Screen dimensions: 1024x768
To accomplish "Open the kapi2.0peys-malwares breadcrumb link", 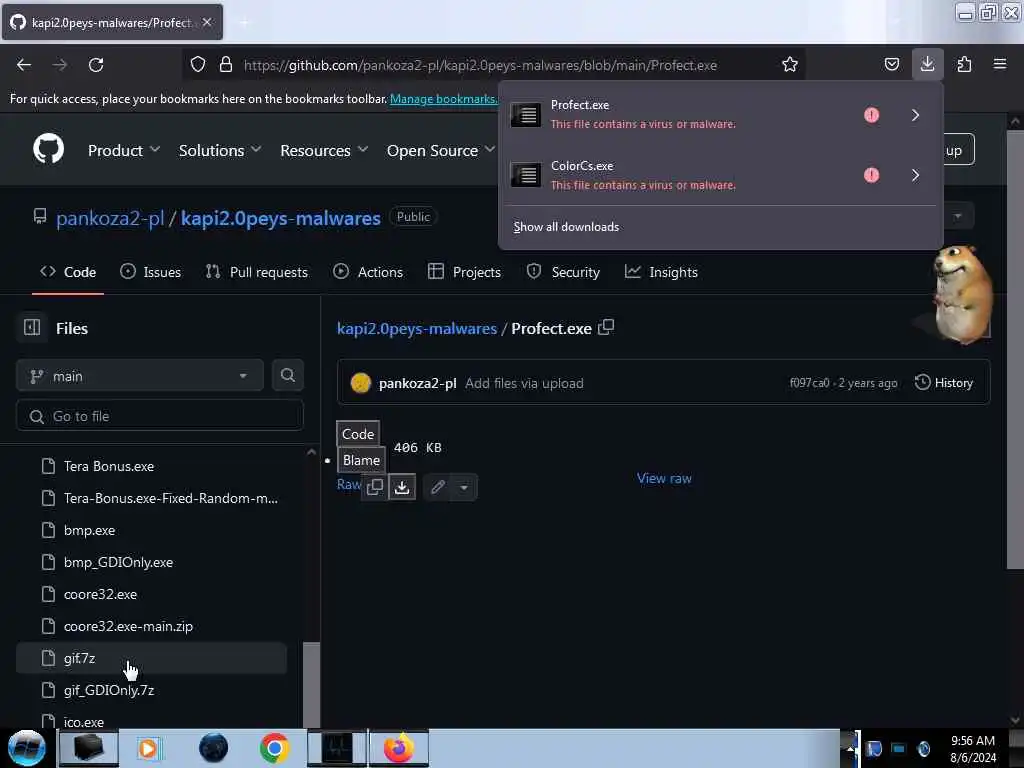I will 417,328.
